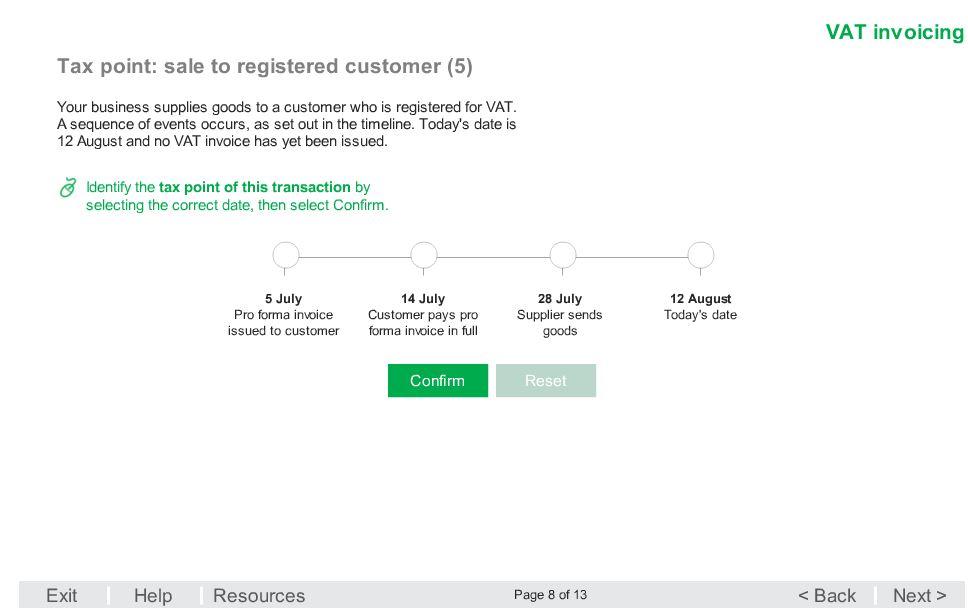Screen dimensions: 968x616
Task: Click the '12 August' date label
Action: point(701,299)
